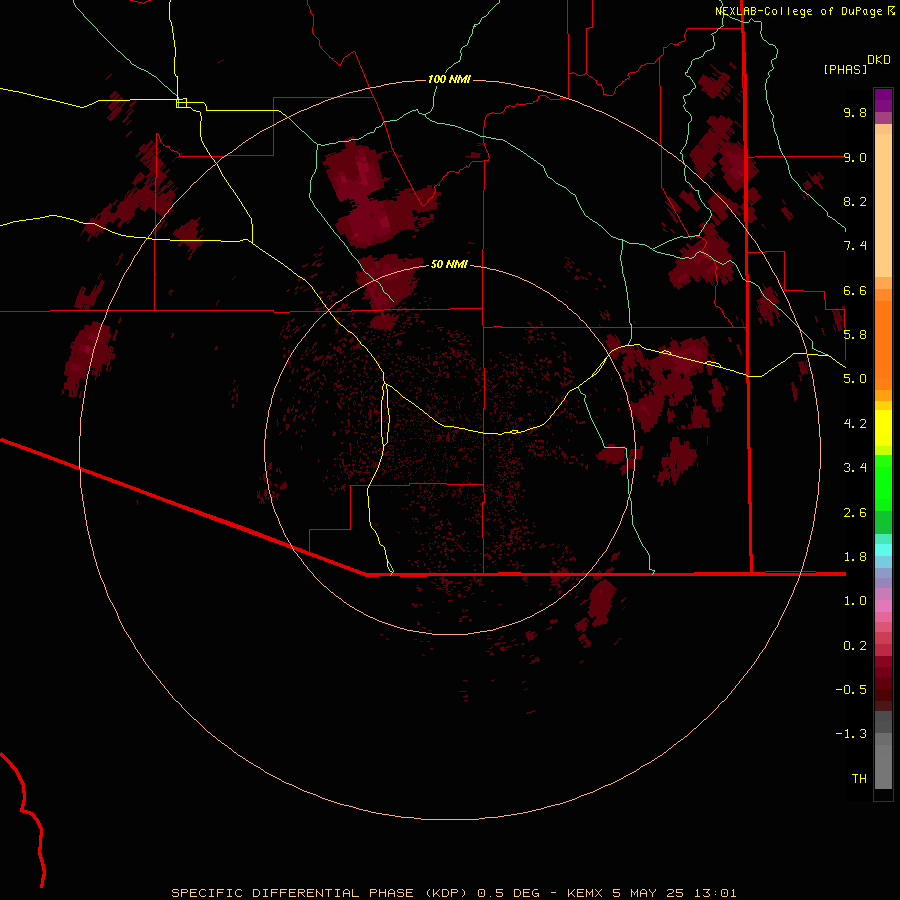The height and width of the screenshot is (900, 900).
Task: Select the 50 NMI range ring label
Action: [449, 264]
